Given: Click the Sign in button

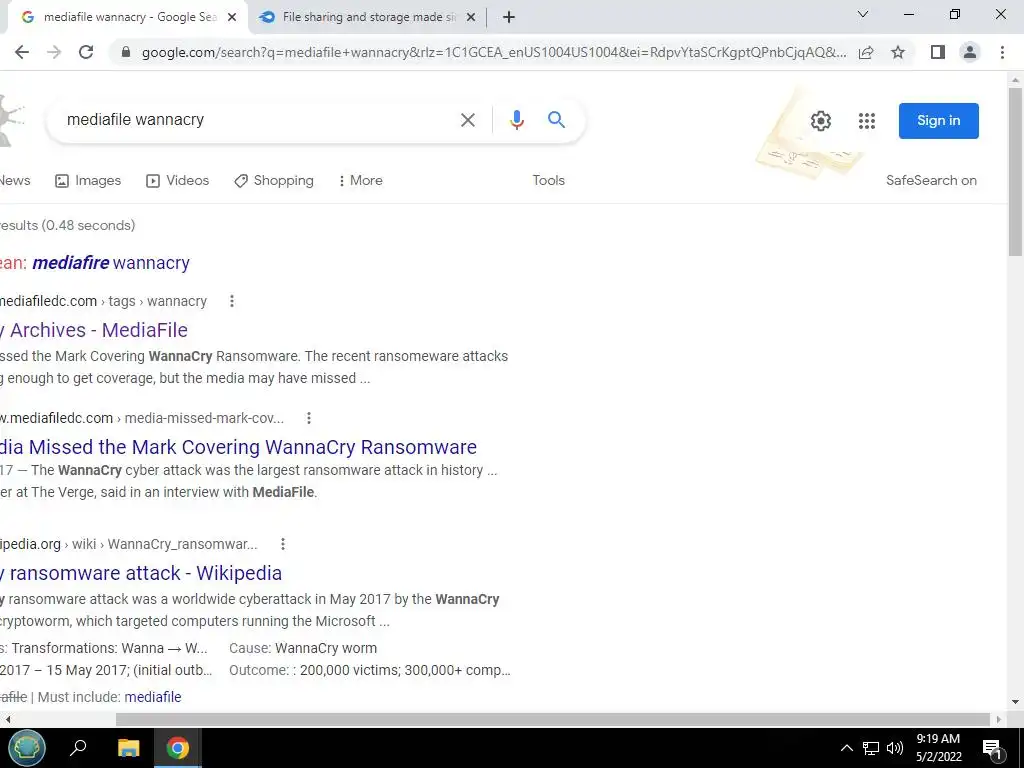Looking at the screenshot, I should coord(938,121).
